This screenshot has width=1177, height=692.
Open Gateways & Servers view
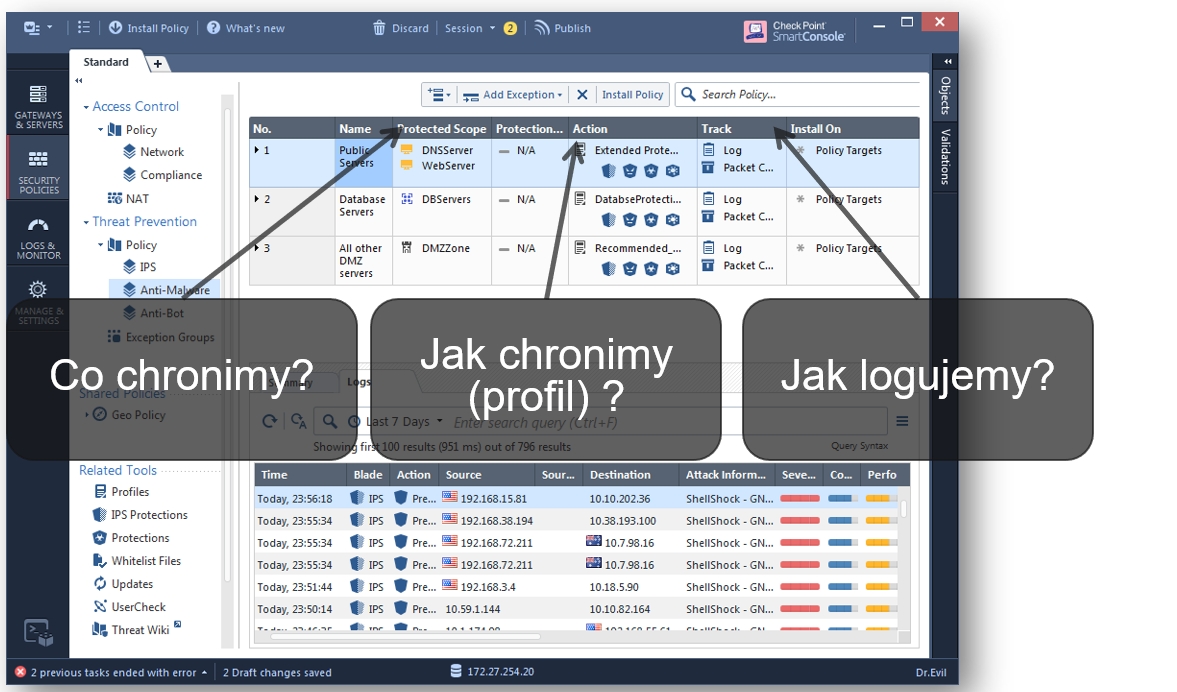pos(38,104)
